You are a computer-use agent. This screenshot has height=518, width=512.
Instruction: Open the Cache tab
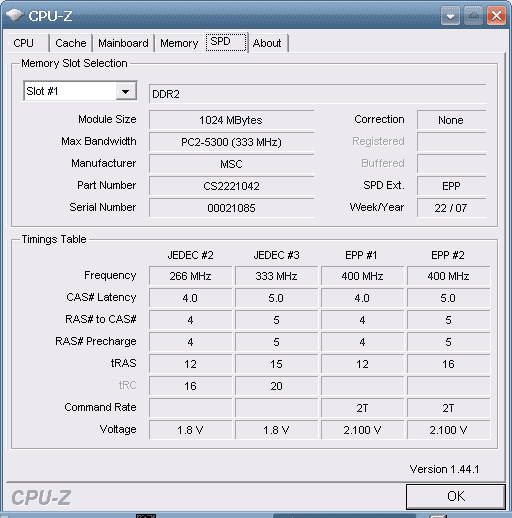coord(71,43)
